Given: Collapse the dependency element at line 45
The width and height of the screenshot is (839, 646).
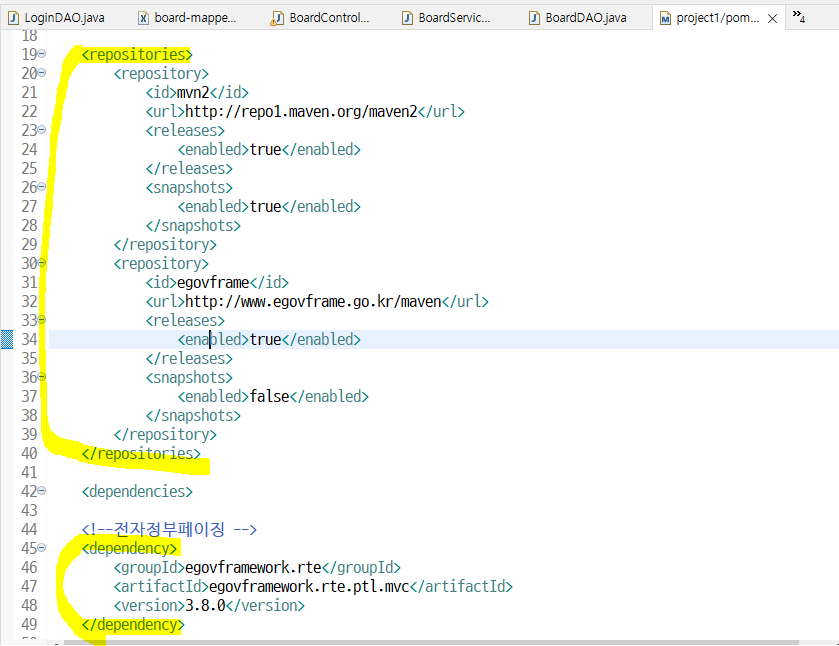Looking at the screenshot, I should tap(42, 548).
